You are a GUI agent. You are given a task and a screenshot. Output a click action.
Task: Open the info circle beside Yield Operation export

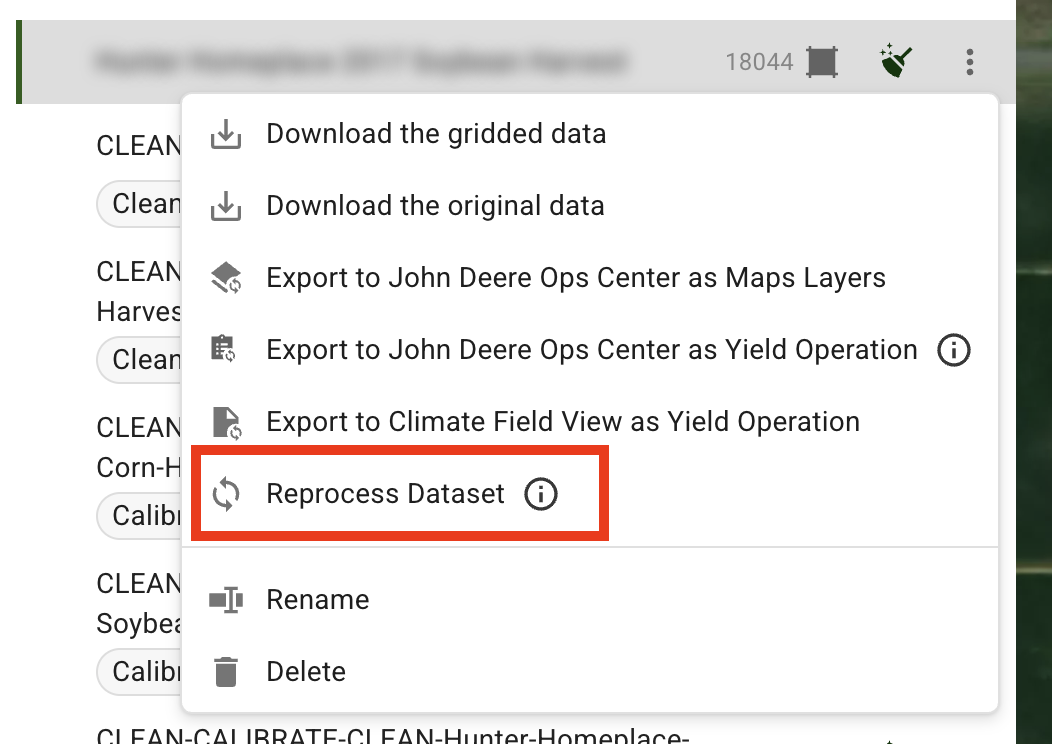[x=953, y=350]
